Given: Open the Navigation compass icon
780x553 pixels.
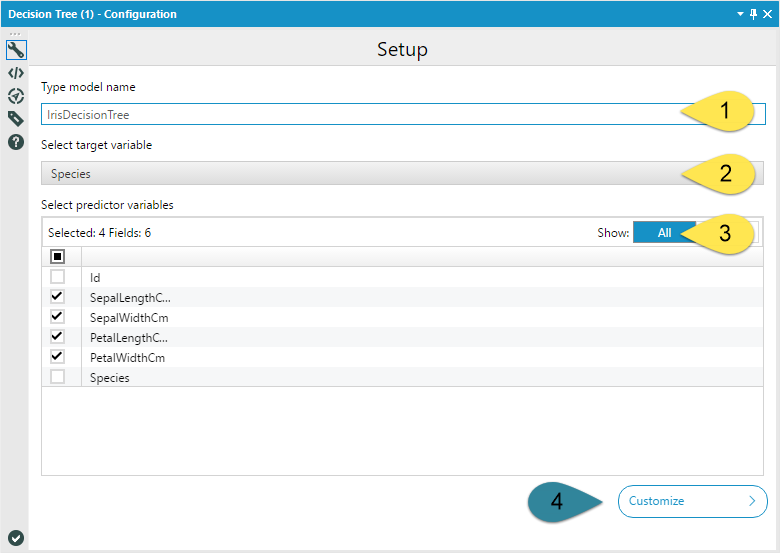Looking at the screenshot, I should click(x=16, y=96).
